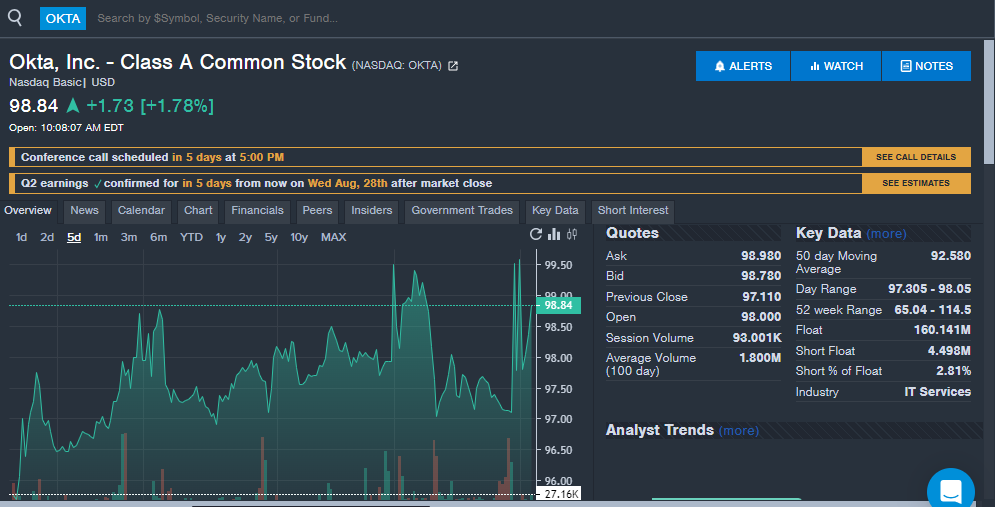This screenshot has width=995, height=507.
Task: Open the Financials tab
Action: [x=257, y=211]
